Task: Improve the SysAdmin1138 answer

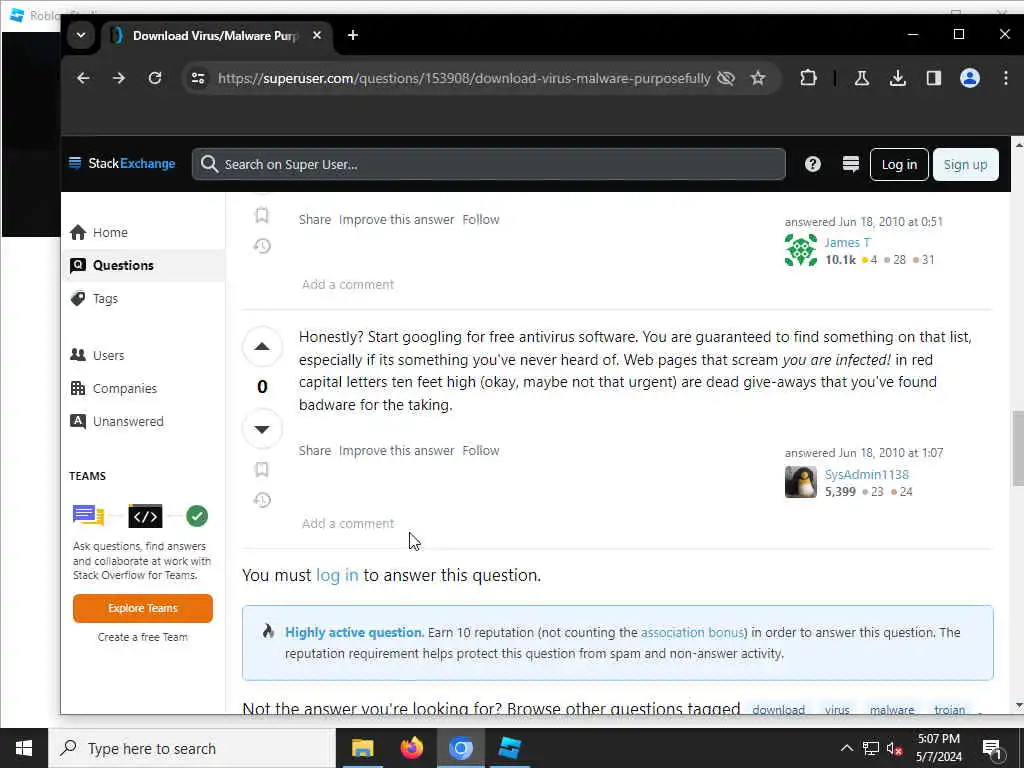Action: pos(396,451)
